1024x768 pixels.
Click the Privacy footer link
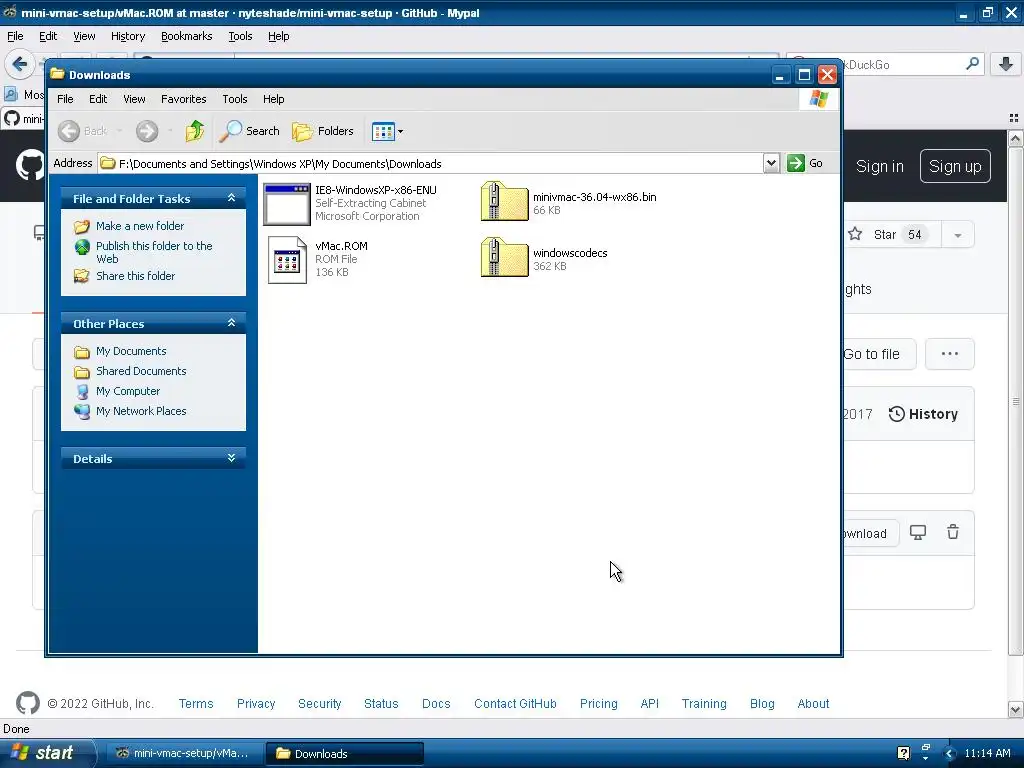coord(256,703)
